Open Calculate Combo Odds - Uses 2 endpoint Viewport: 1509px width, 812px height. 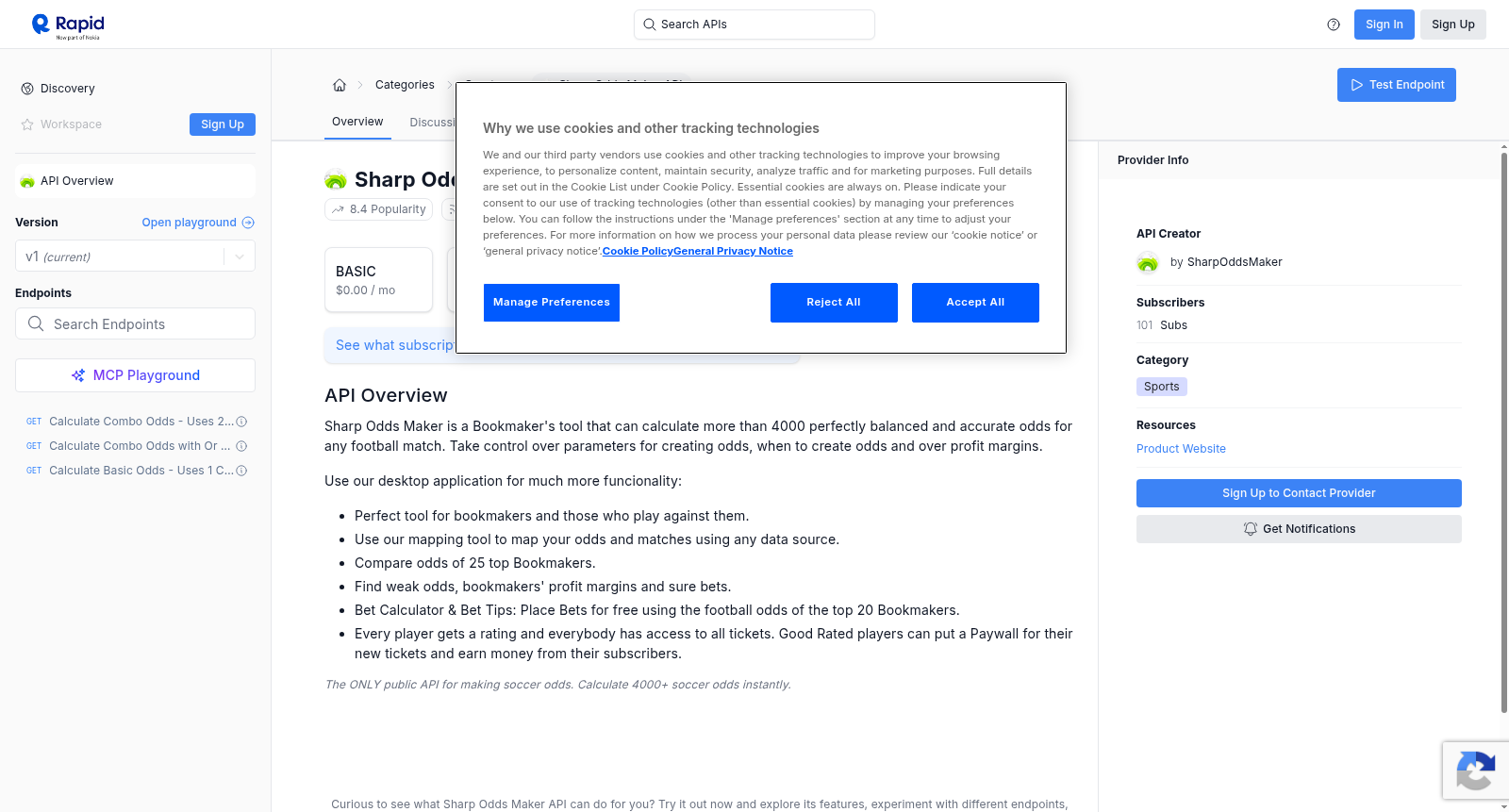[x=141, y=422]
